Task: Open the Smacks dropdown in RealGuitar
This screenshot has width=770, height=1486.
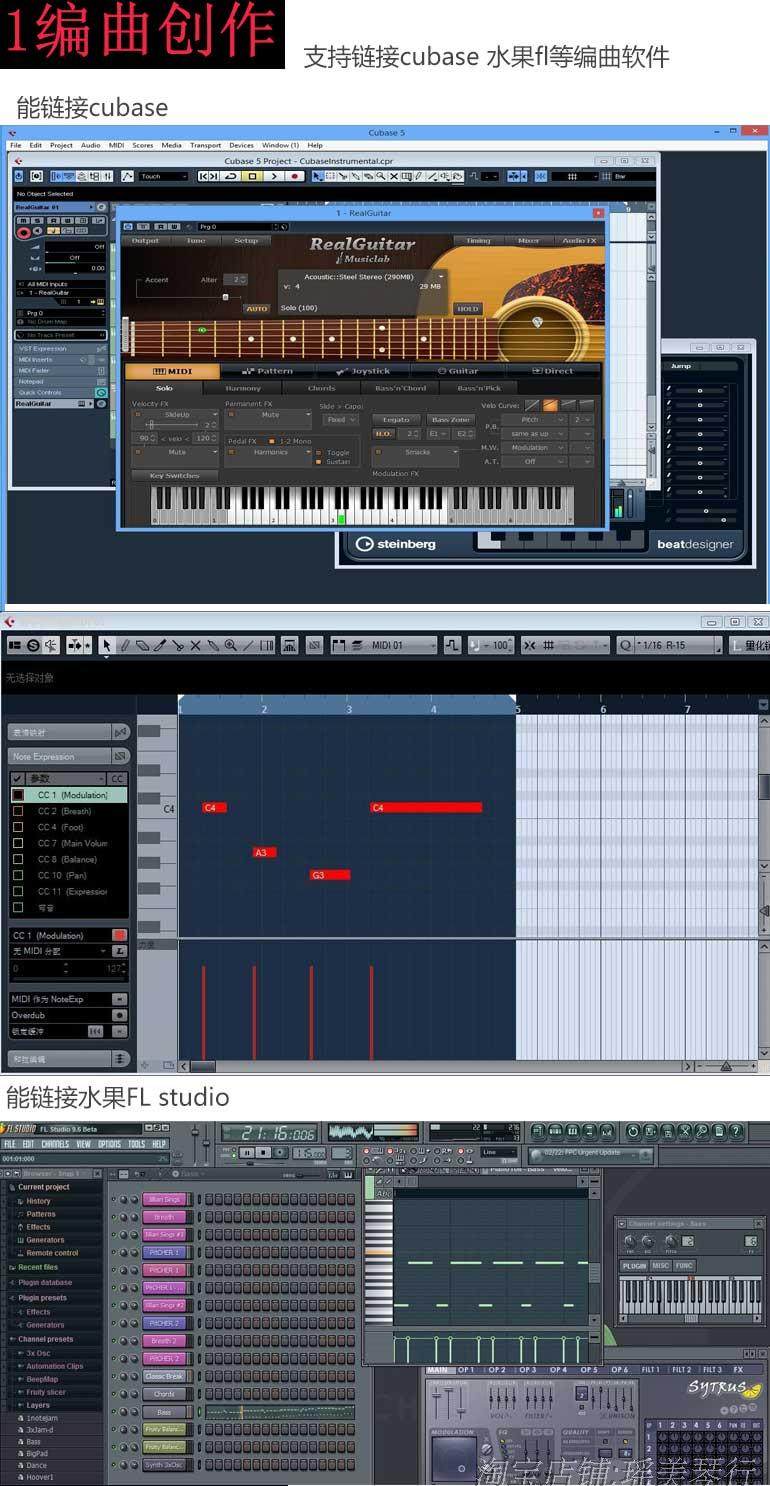Action: pyautogui.click(x=417, y=452)
